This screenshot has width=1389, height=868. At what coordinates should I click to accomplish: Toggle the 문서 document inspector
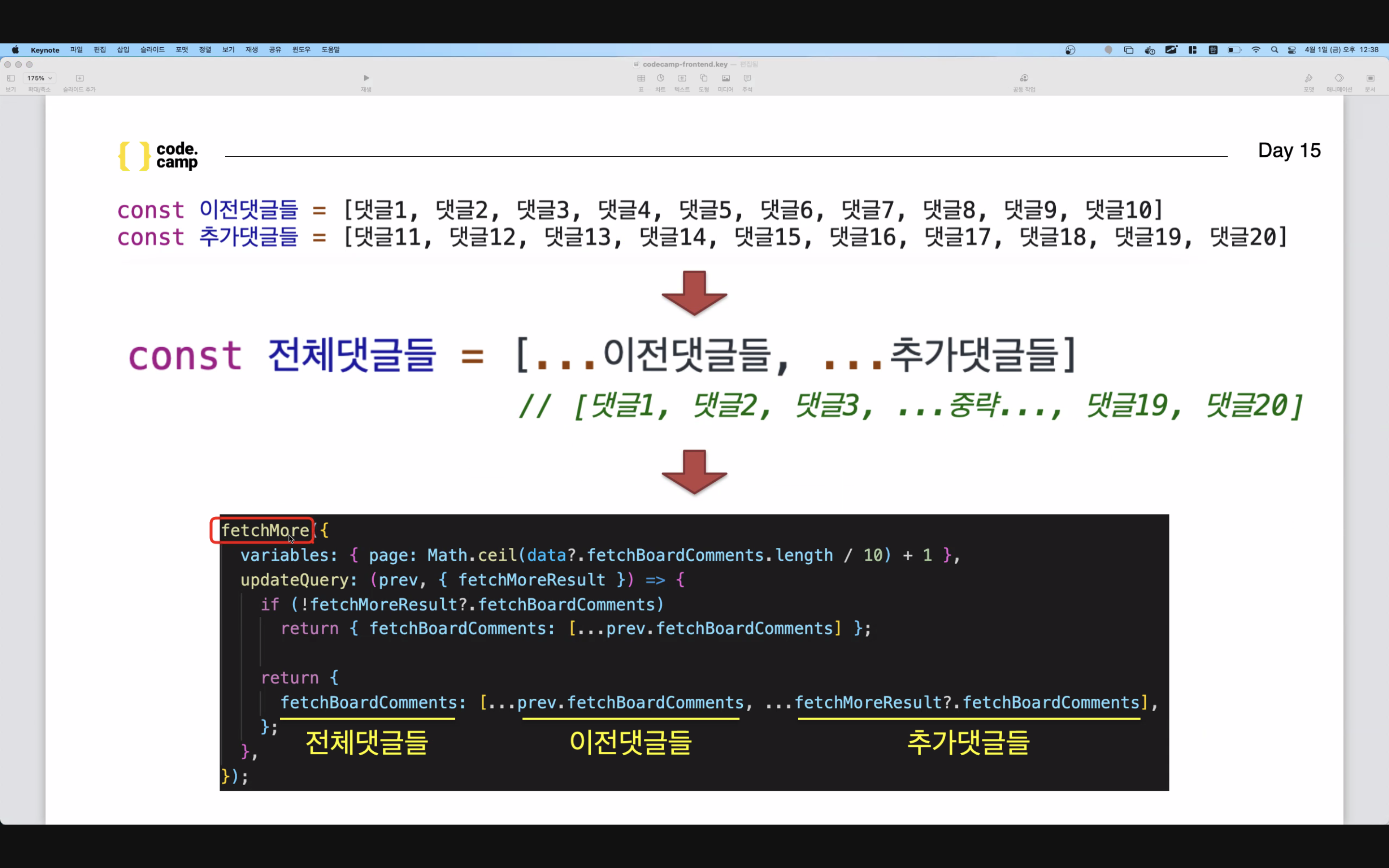pos(1370,79)
